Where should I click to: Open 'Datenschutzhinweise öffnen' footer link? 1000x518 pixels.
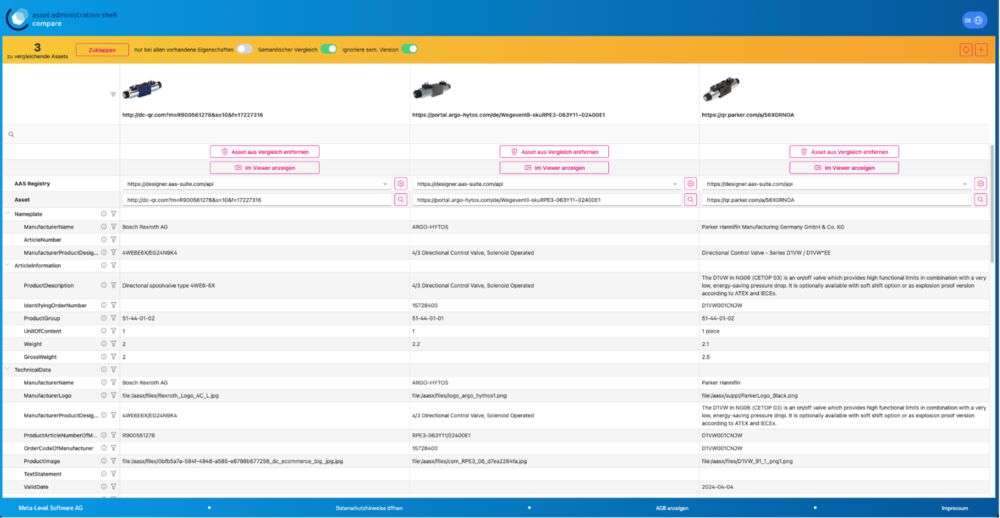tap(369, 508)
